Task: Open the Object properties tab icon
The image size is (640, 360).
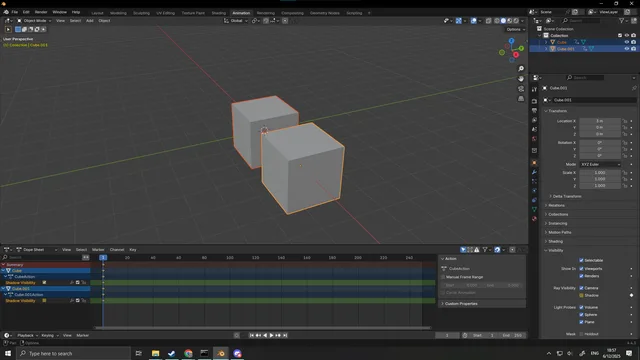Action: [x=534, y=162]
